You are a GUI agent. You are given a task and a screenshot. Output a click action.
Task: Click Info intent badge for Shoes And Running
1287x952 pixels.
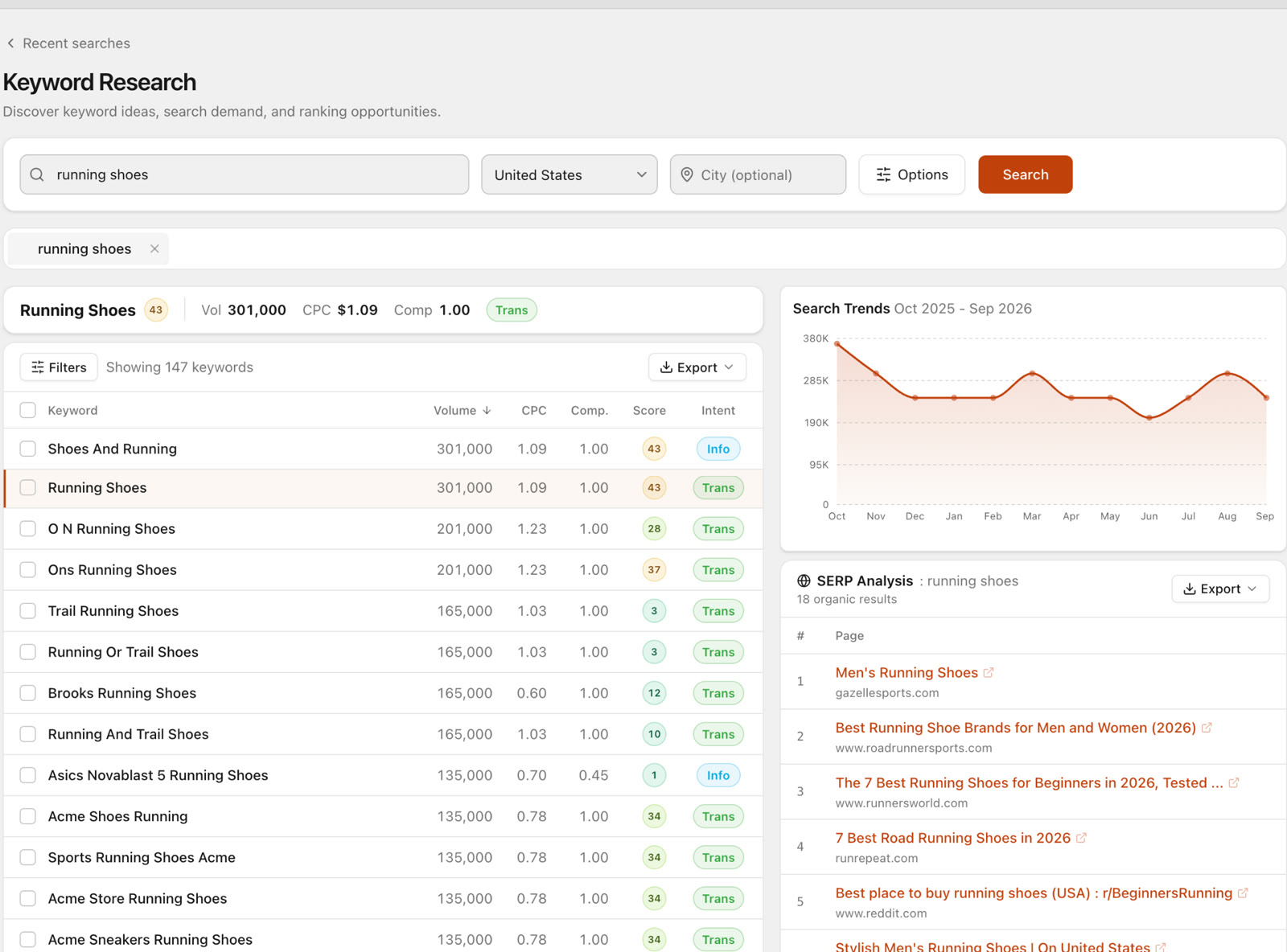tap(718, 449)
